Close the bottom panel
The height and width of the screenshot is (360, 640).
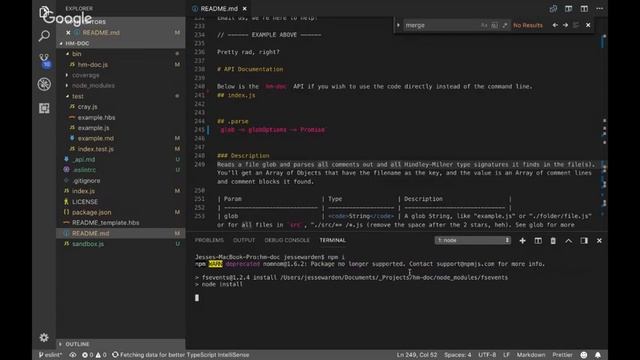599,241
